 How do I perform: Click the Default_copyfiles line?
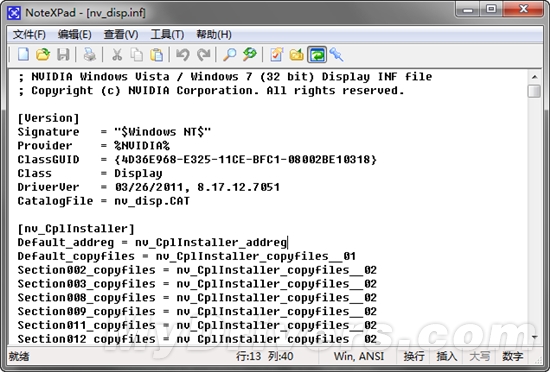coord(187,256)
